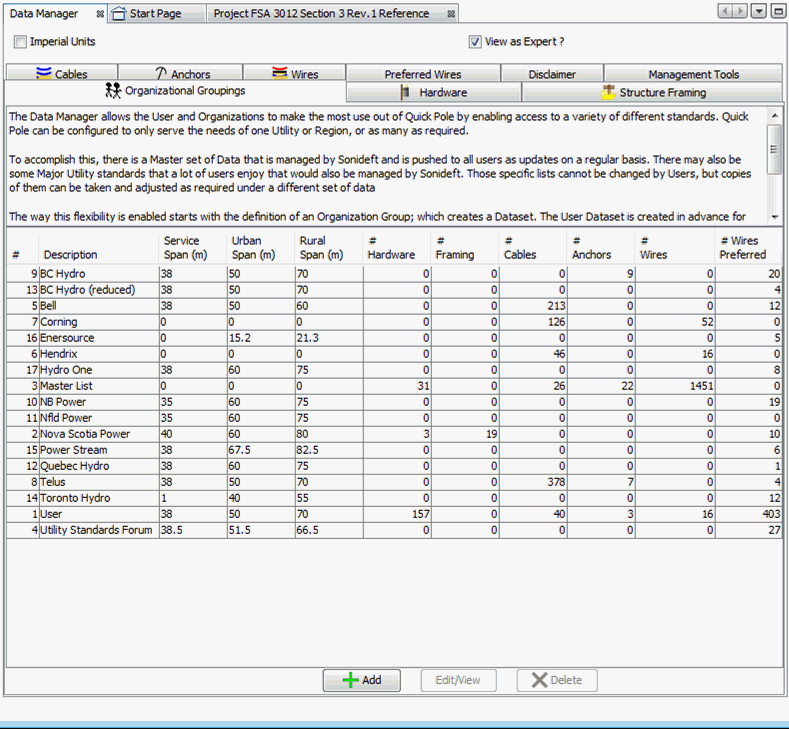Click the Organizational Groupings people icon
The image size is (789, 729).
(x=113, y=91)
